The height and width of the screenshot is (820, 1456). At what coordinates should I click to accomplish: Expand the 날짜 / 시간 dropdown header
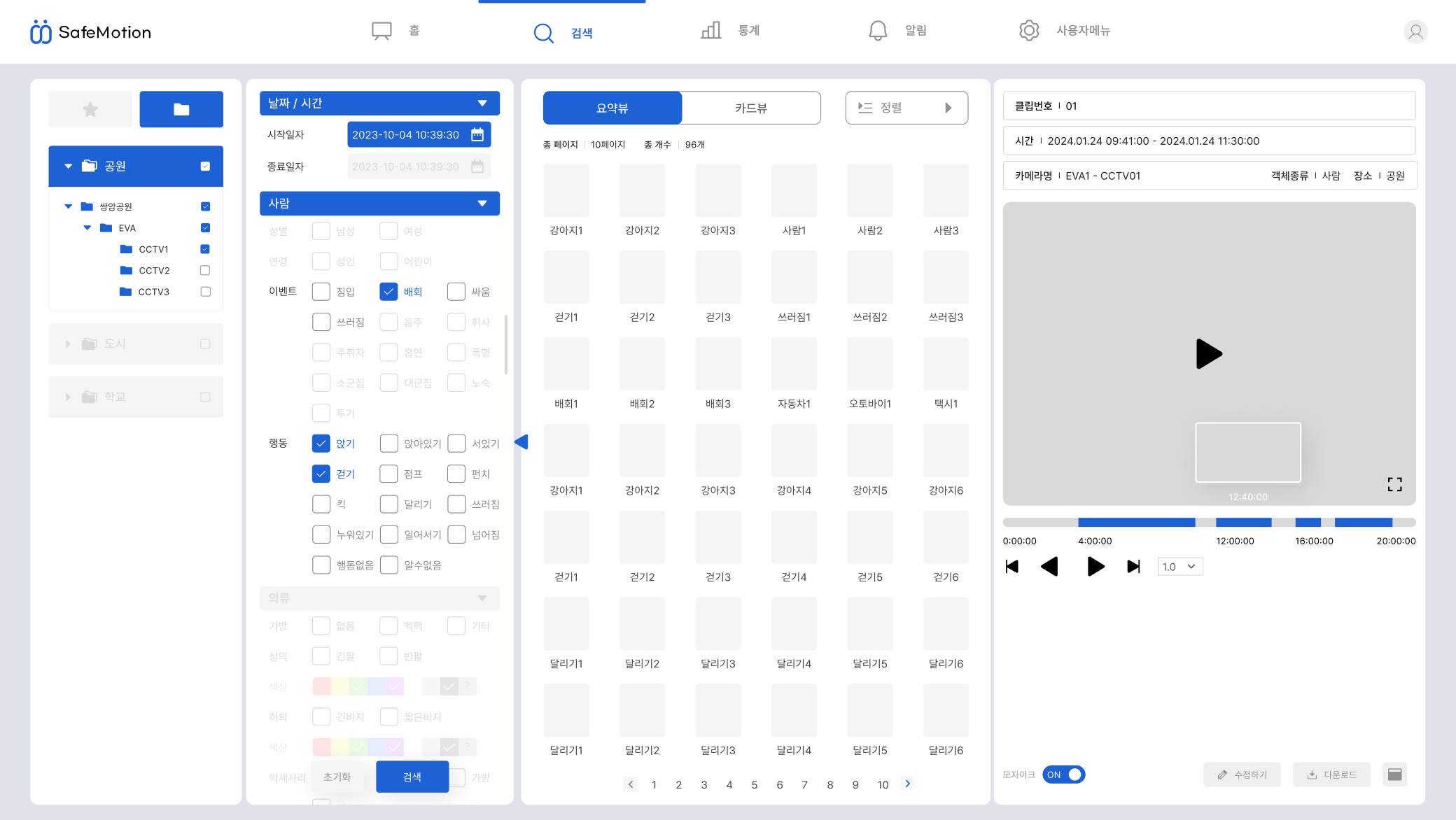(379, 103)
